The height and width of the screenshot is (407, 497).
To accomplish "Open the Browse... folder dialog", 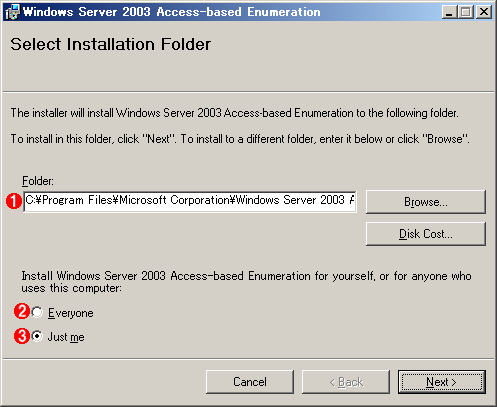I will tap(426, 202).
